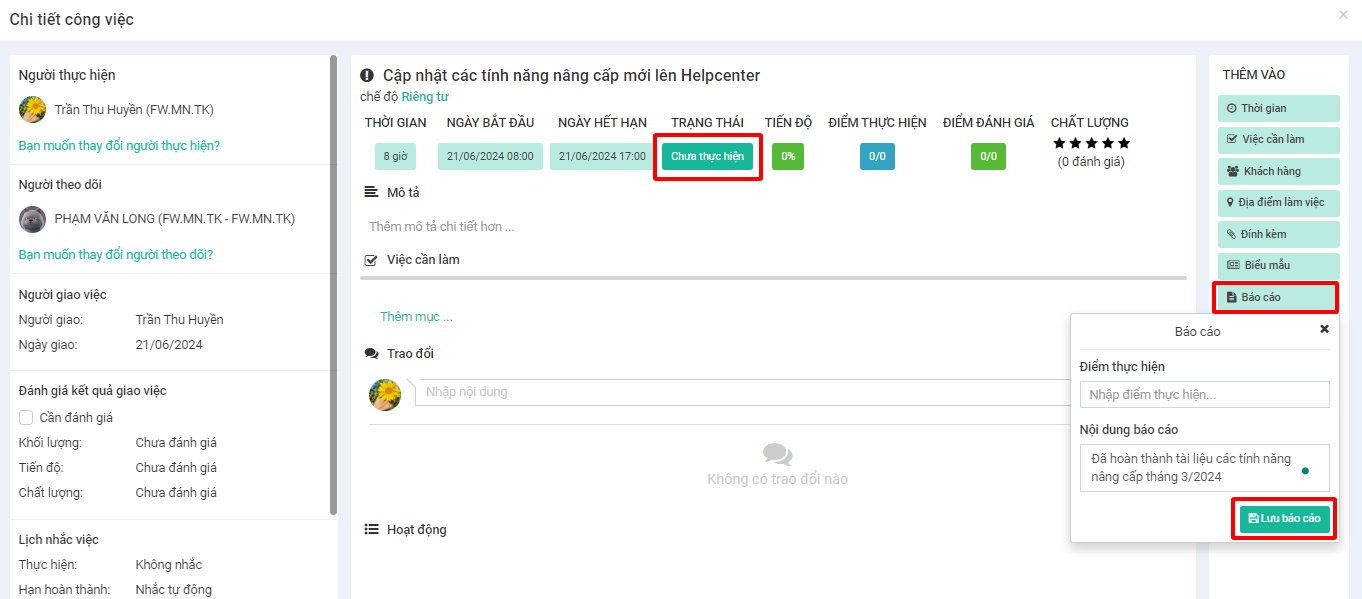The width and height of the screenshot is (1362, 599).
Task: Select Đính kèm in Thêm vào panel
Action: [x=1278, y=234]
